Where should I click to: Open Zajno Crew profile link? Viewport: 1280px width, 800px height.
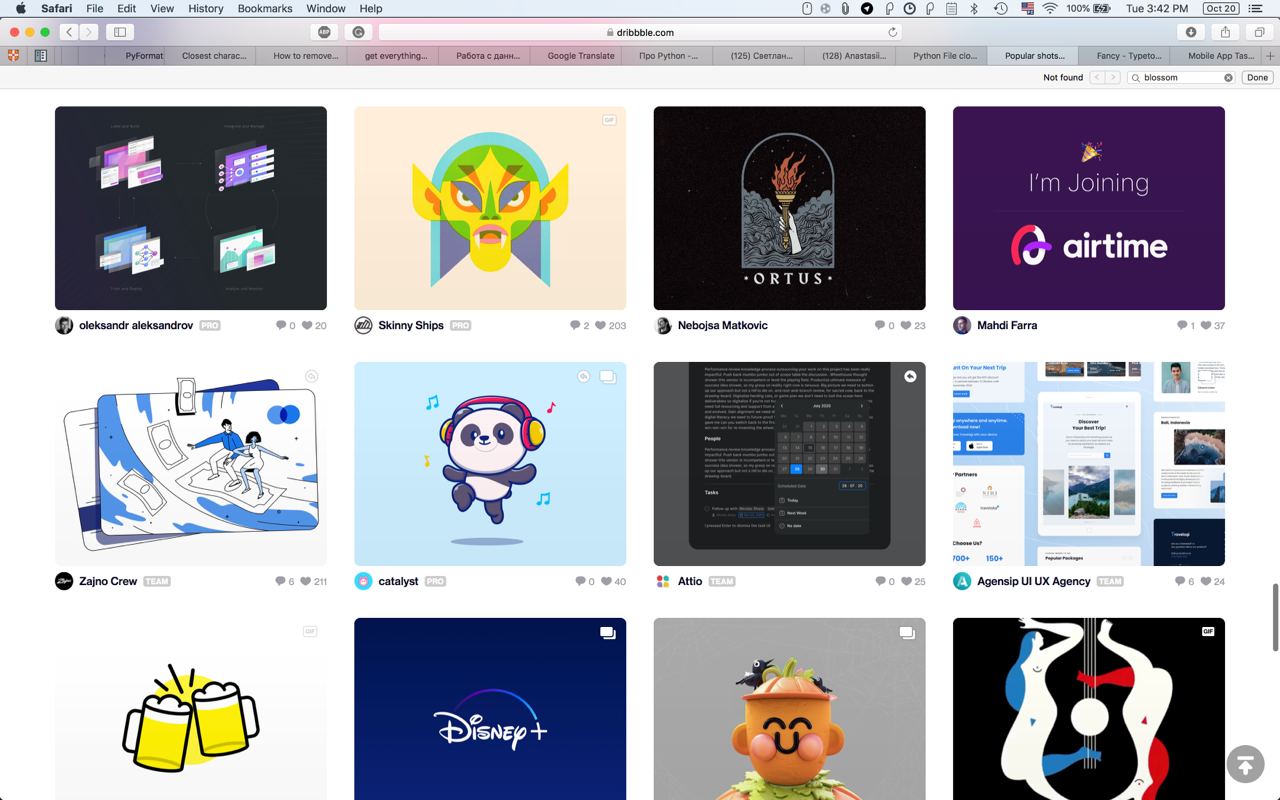108,581
